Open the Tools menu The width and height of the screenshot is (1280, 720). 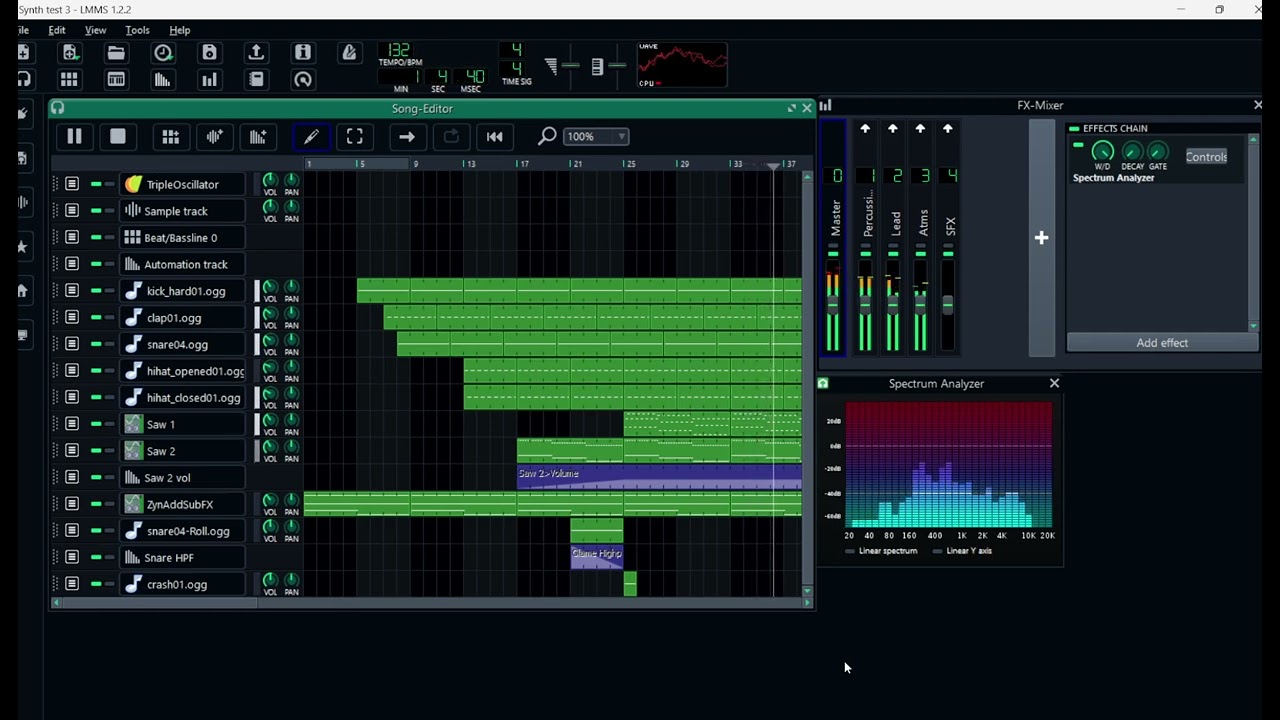137,30
